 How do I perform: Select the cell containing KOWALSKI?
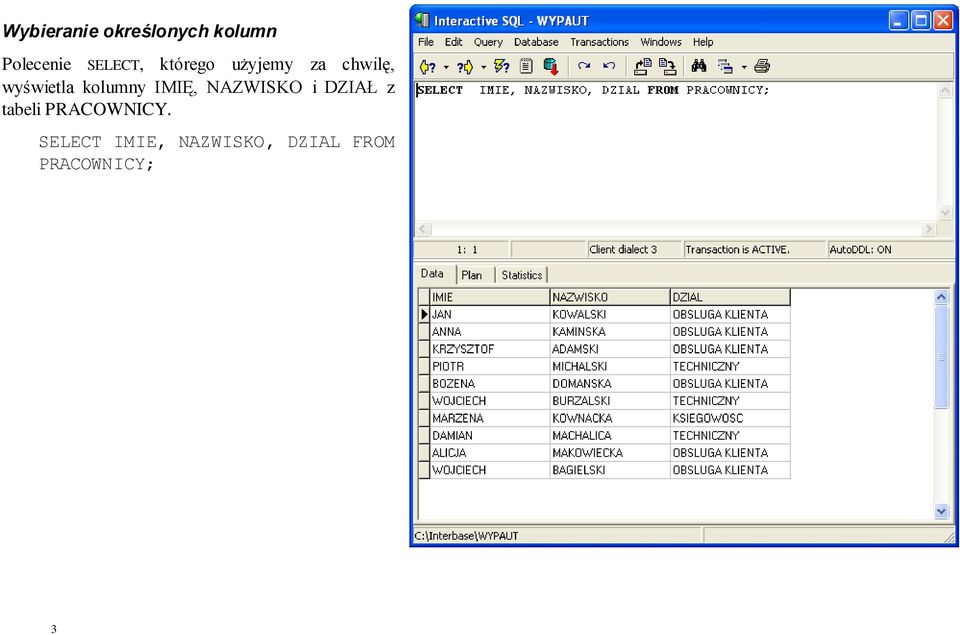[x=610, y=314]
